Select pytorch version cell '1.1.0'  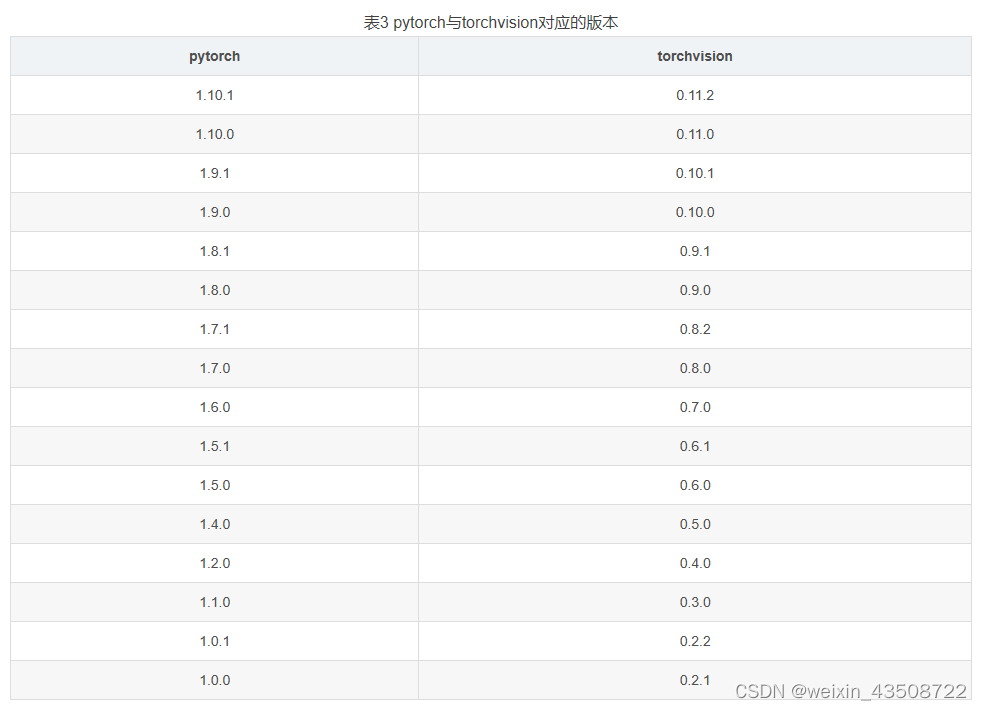click(215, 602)
